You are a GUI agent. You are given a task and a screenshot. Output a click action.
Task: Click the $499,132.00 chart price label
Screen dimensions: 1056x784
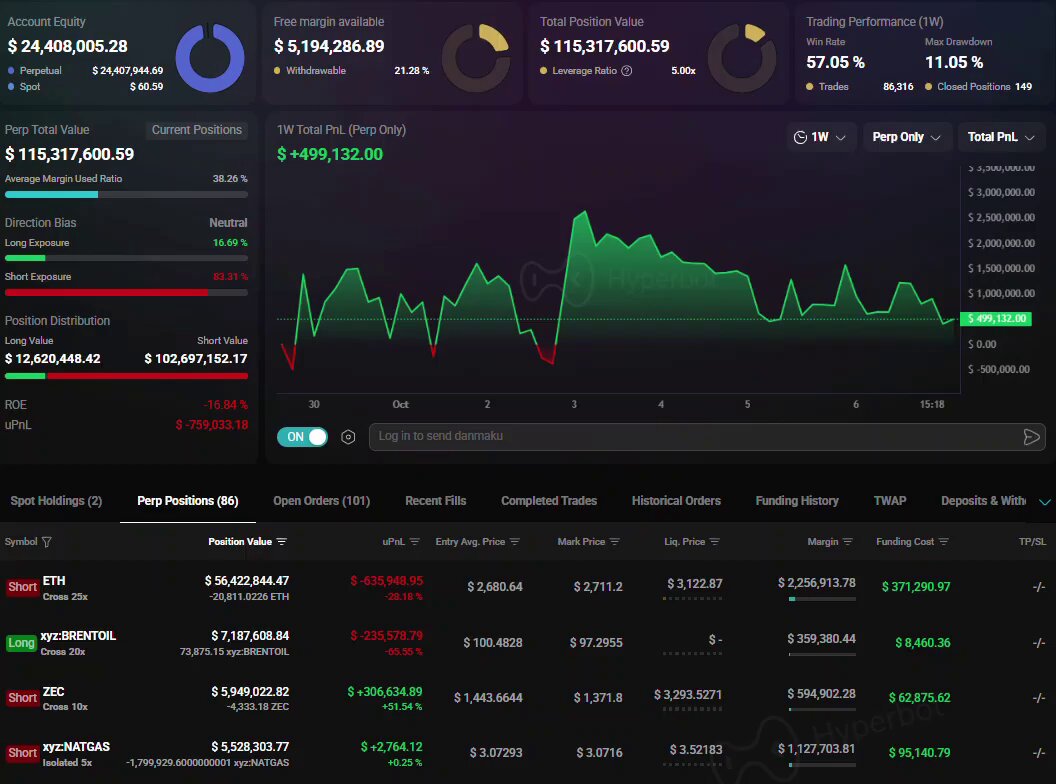[996, 319]
